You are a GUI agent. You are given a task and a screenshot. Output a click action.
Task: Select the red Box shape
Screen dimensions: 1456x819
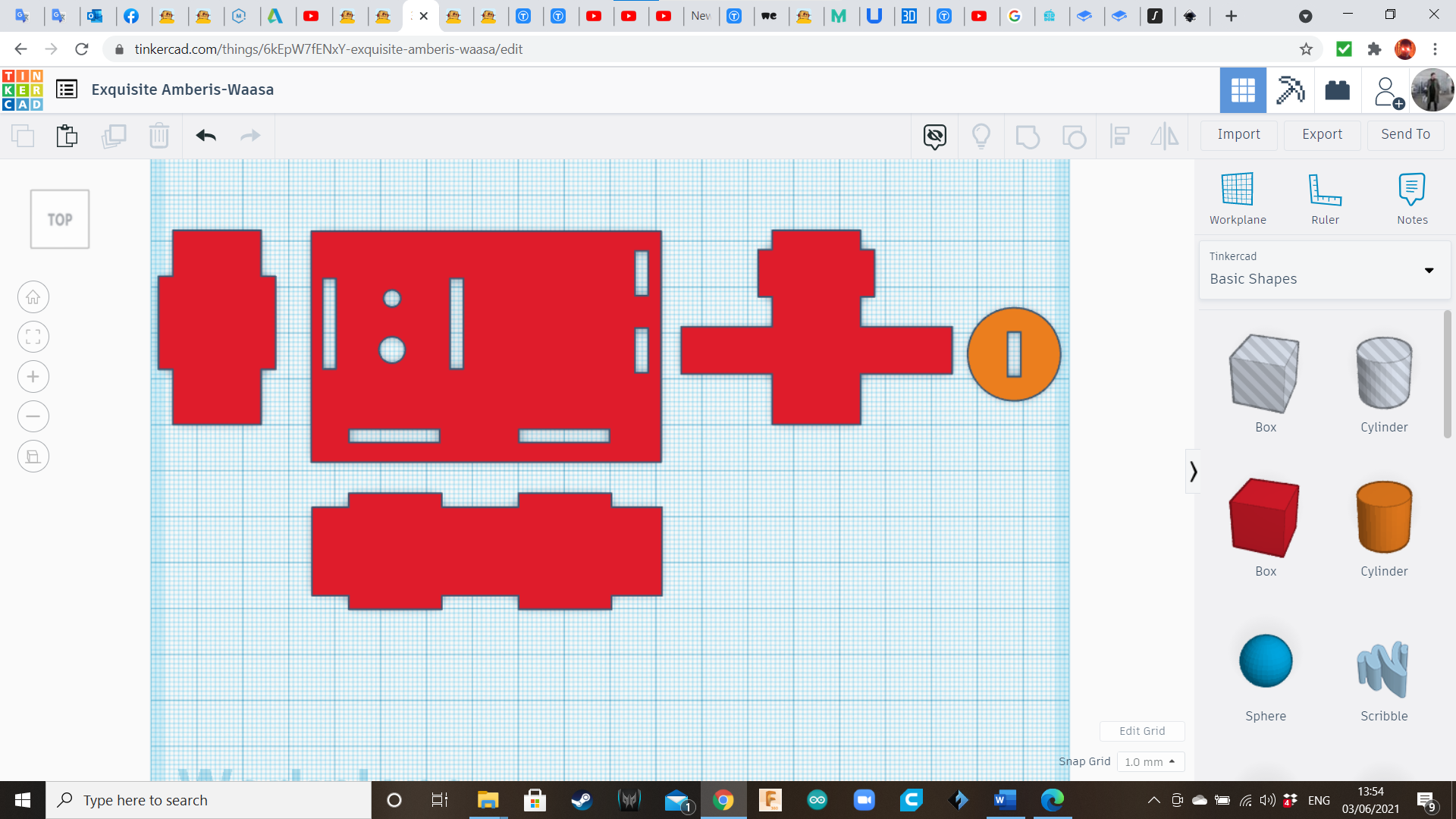click(1264, 518)
